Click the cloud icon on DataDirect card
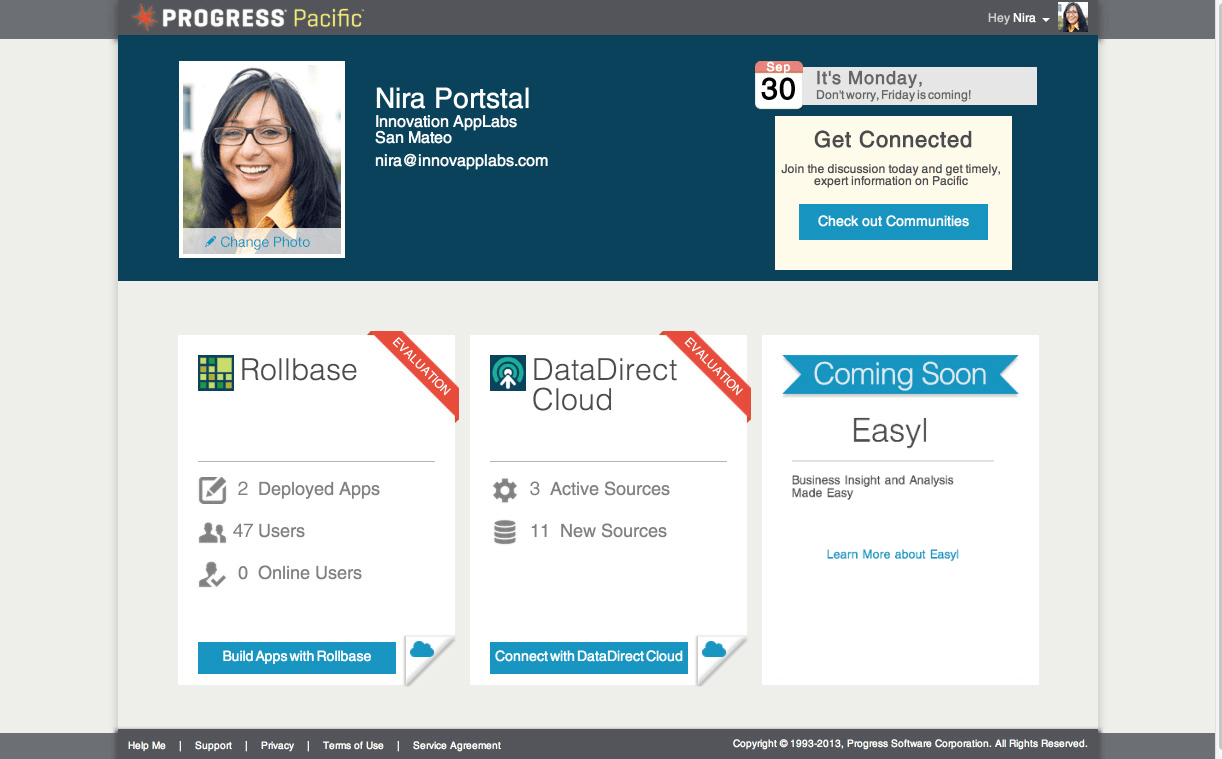Screen dimensions: 1222x759 click(713, 650)
